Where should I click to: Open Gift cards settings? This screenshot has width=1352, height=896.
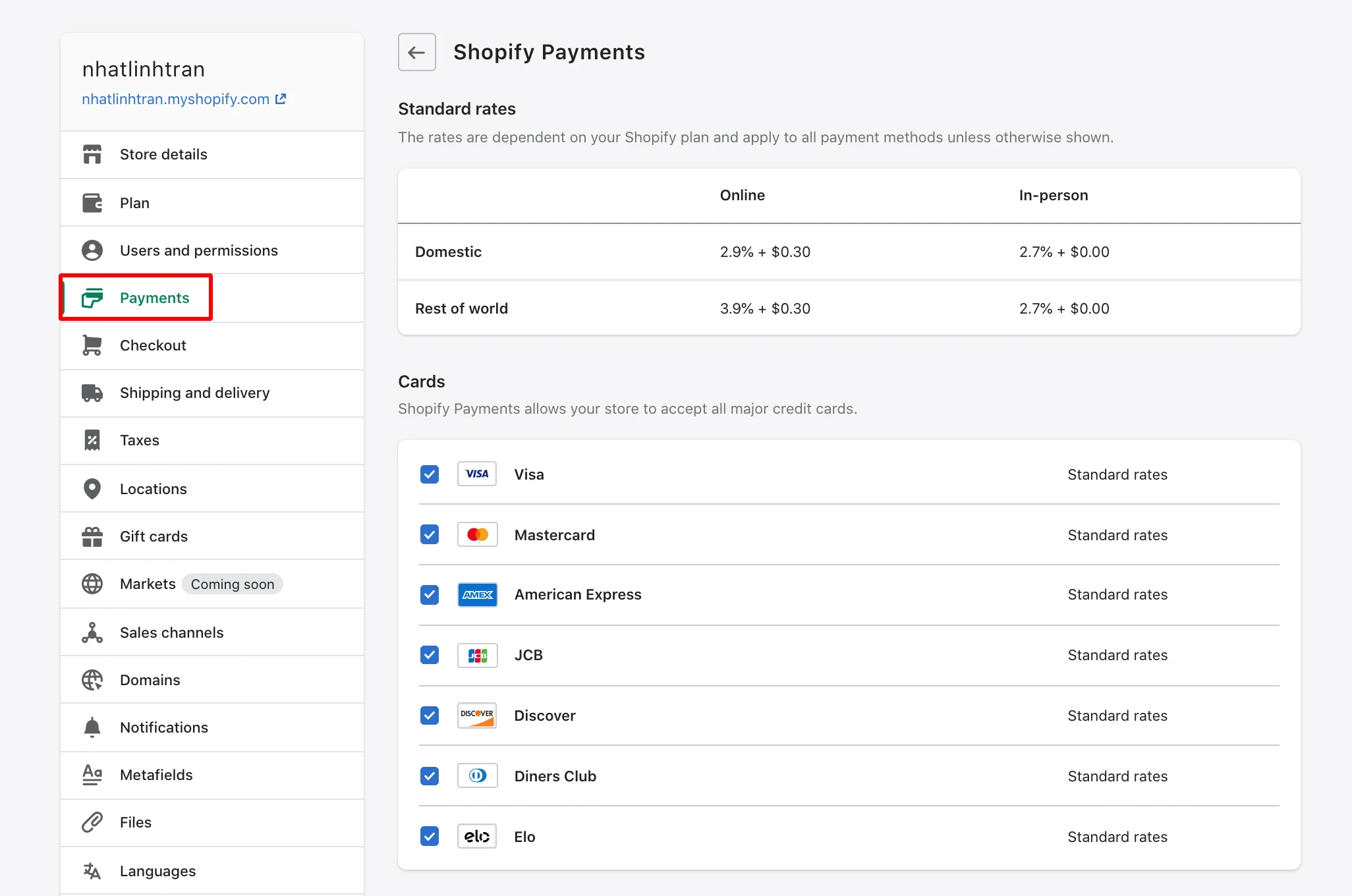point(212,536)
